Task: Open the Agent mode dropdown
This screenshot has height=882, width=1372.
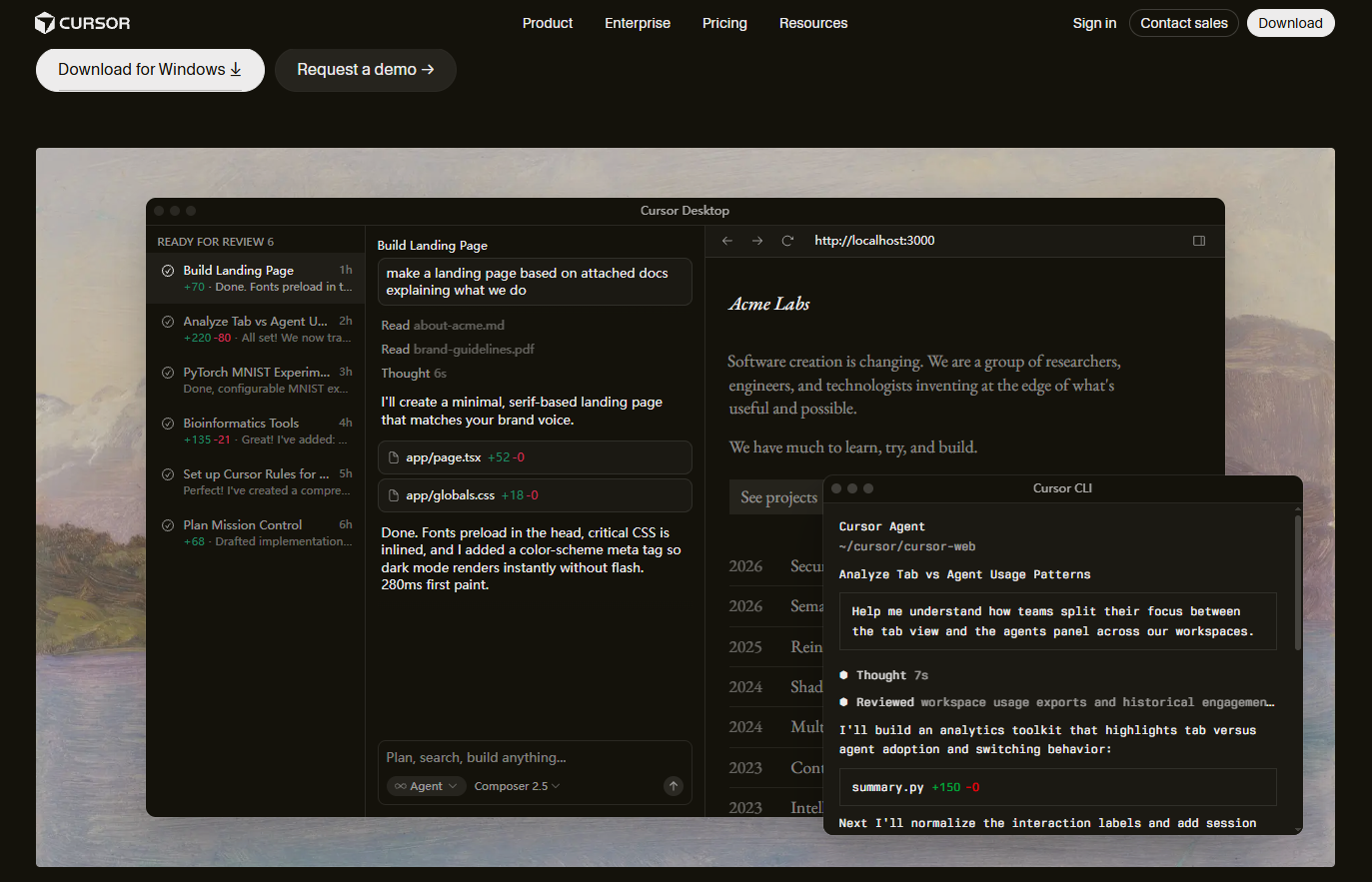Action: pos(427,786)
